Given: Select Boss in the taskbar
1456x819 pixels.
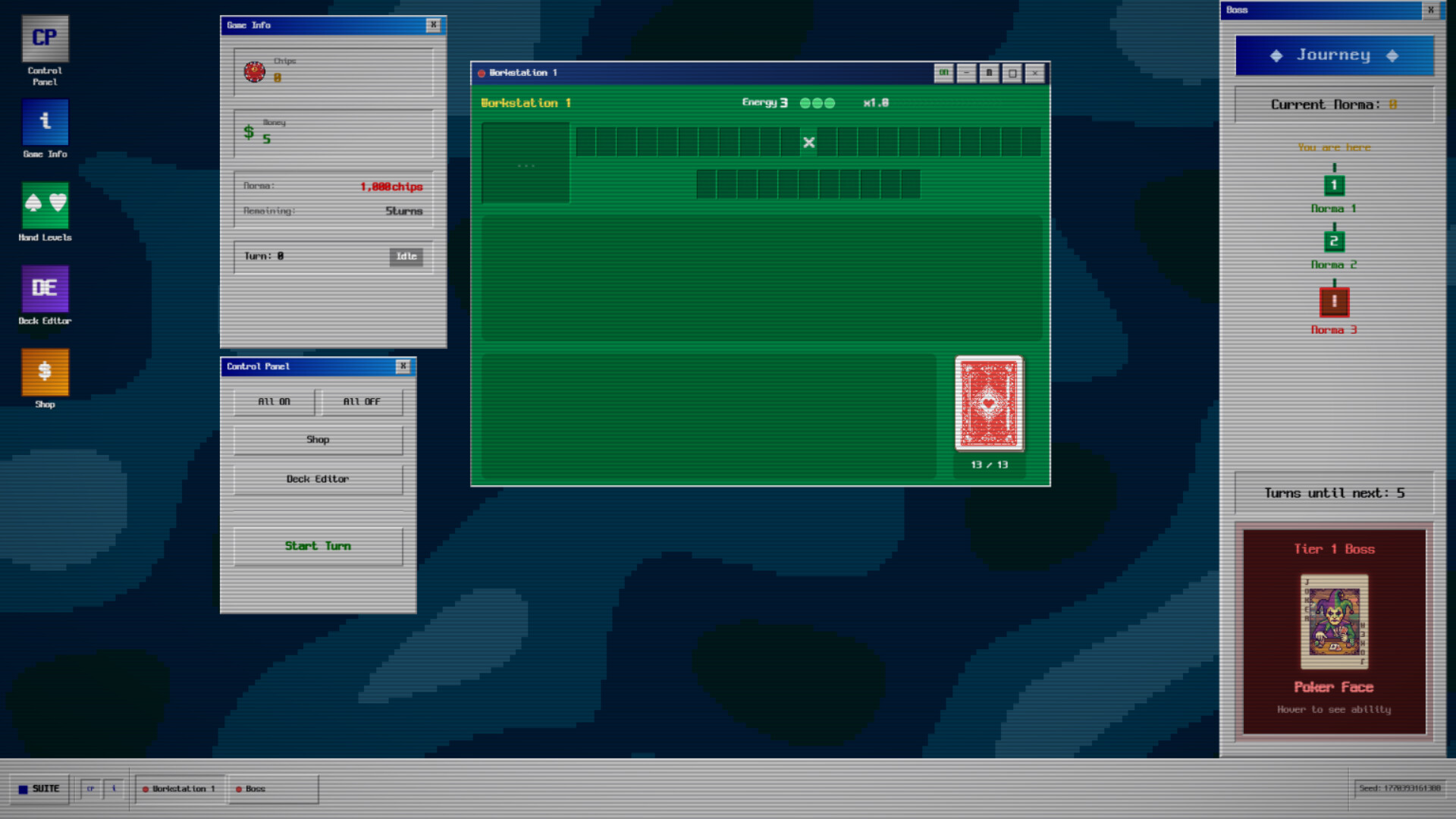Looking at the screenshot, I should click(256, 789).
